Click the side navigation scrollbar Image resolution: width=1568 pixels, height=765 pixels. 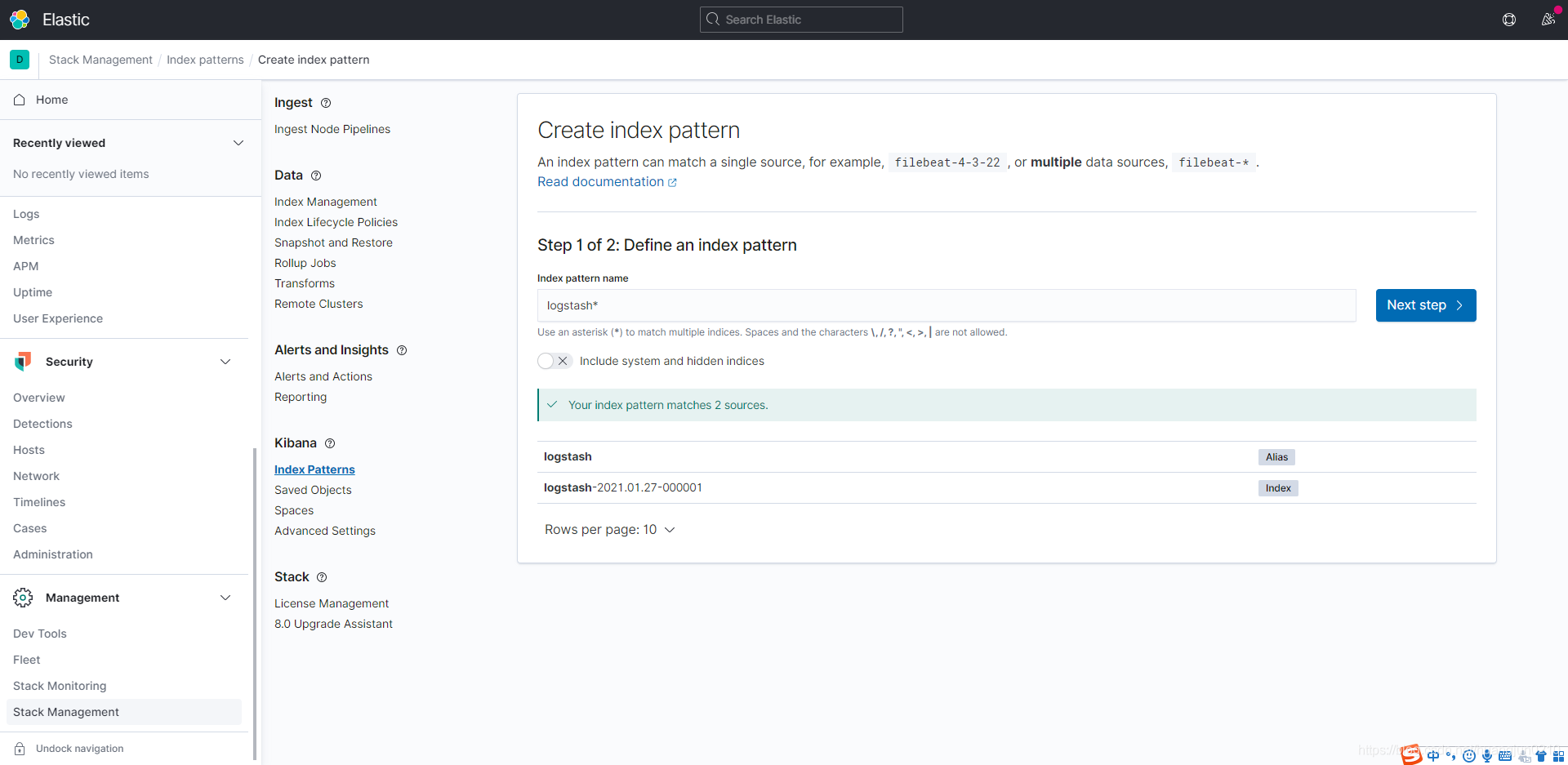255,604
